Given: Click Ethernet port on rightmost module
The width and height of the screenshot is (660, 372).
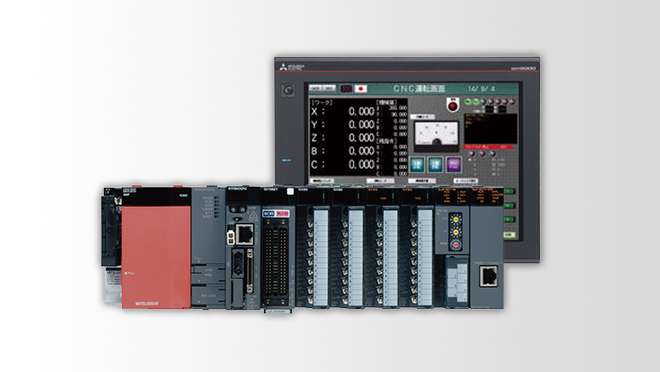Looking at the screenshot, I should (488, 276).
